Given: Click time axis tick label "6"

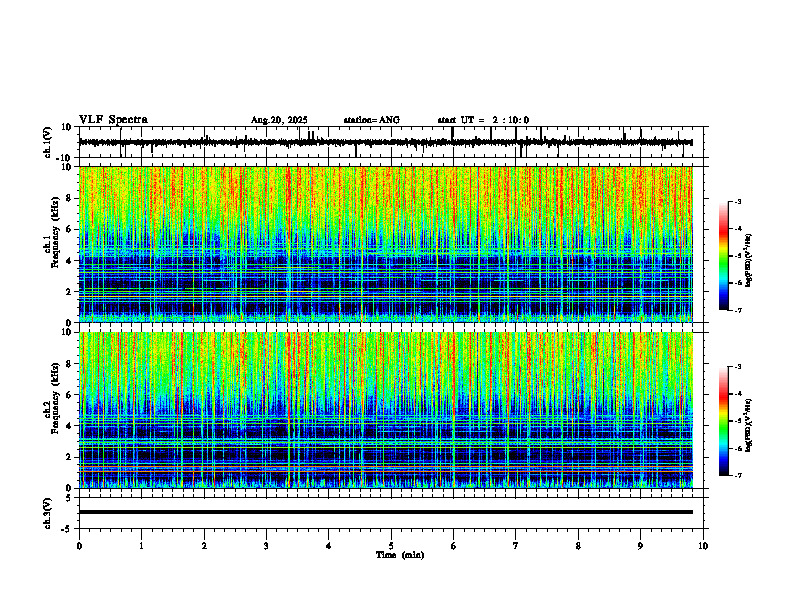Looking at the screenshot, I should pos(454,546).
